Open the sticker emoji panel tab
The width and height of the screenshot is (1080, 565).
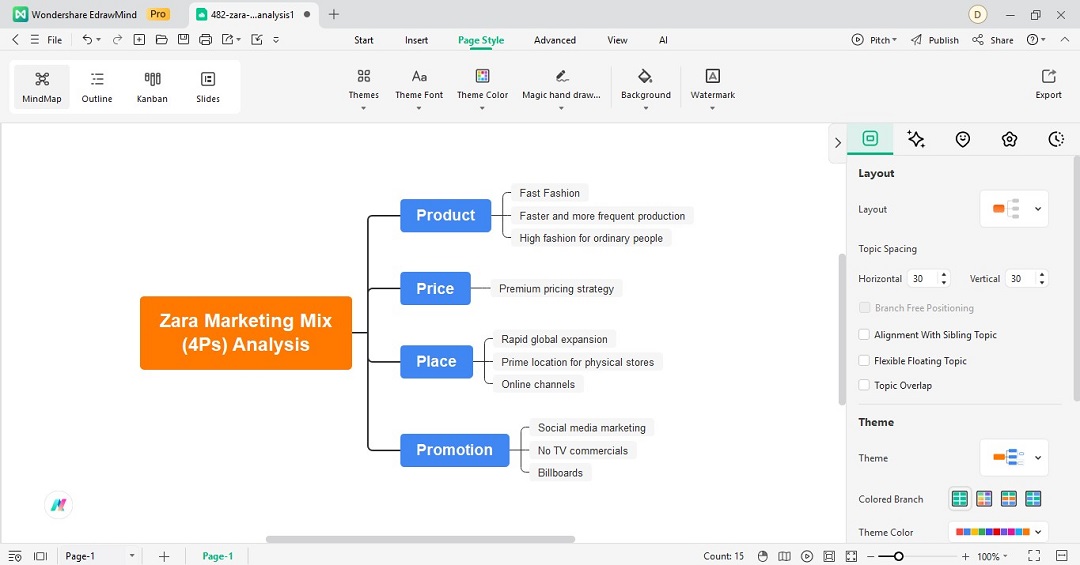click(x=963, y=139)
